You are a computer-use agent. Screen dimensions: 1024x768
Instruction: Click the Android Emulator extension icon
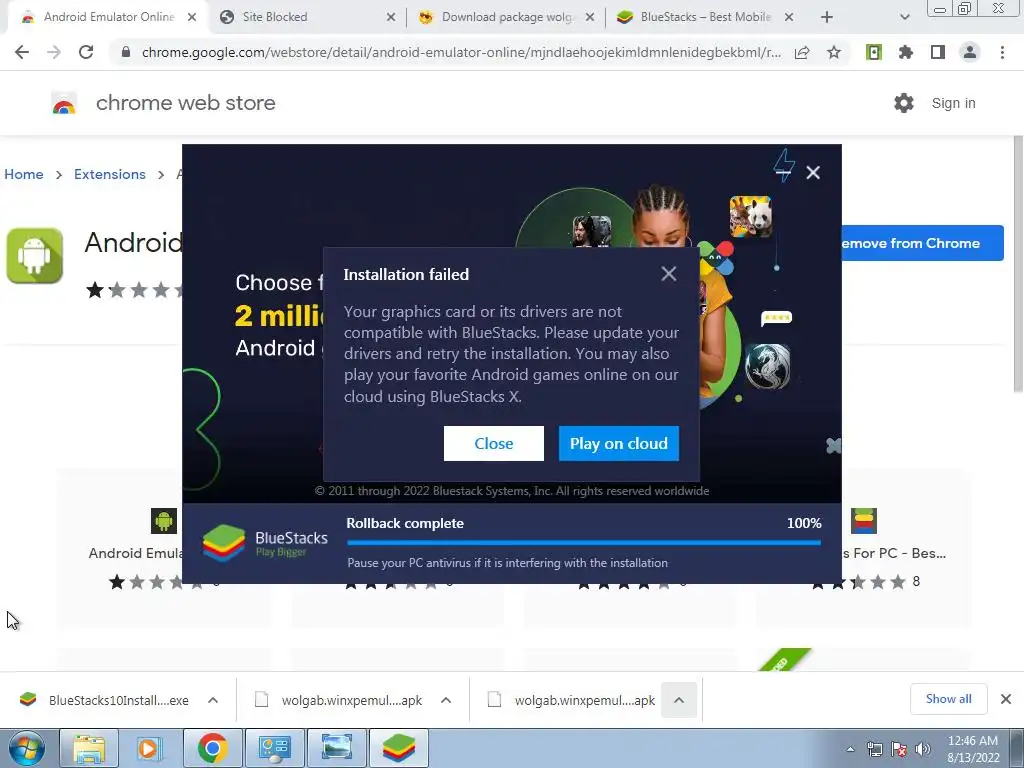click(35, 255)
